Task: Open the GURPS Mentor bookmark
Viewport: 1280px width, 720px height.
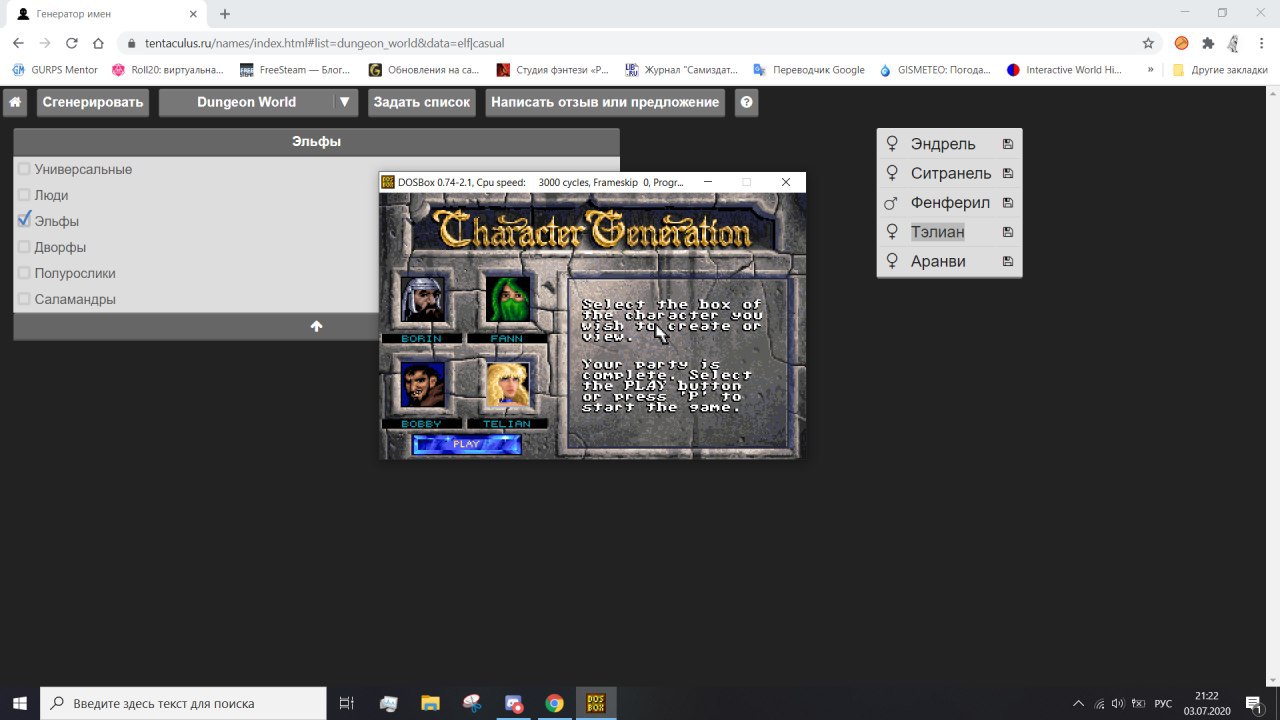Action: pyautogui.click(x=56, y=70)
